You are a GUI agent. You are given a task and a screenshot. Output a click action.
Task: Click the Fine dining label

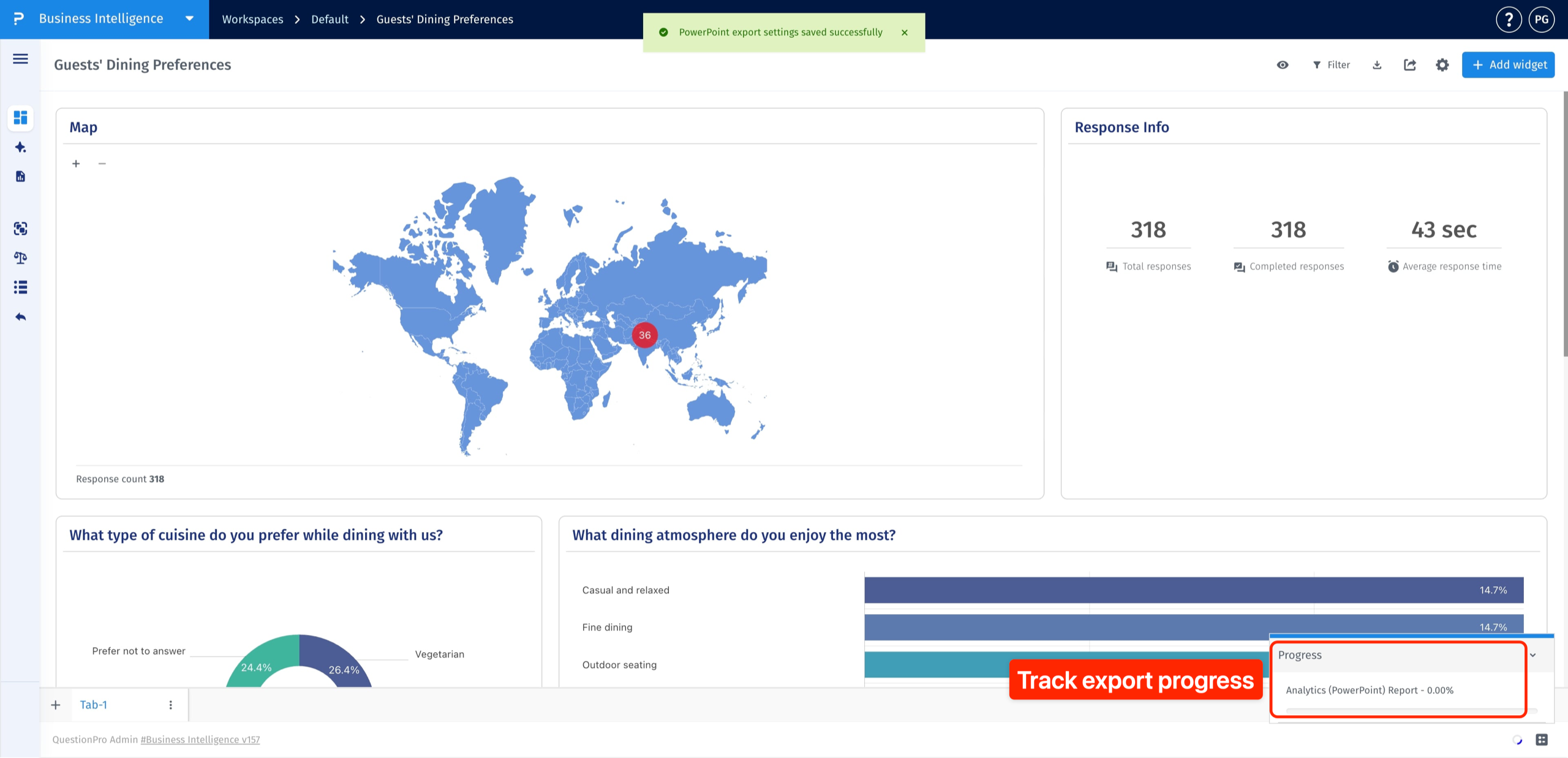point(607,627)
